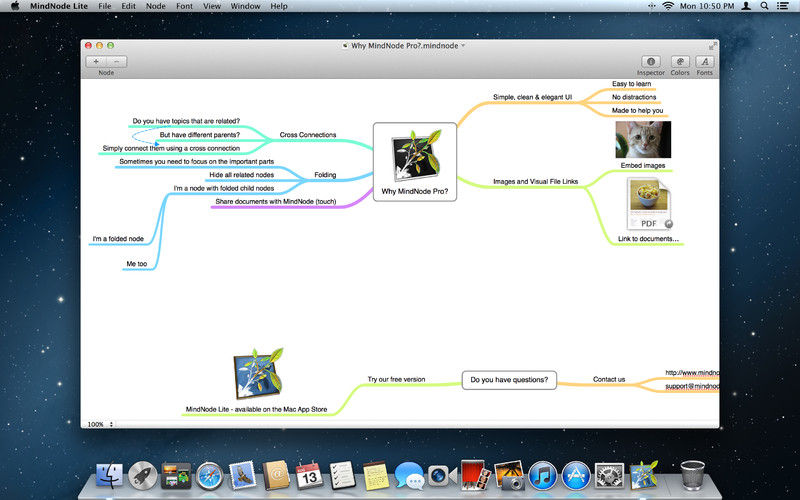Open the Inspector panel
The width and height of the screenshot is (800, 500).
pyautogui.click(x=651, y=62)
